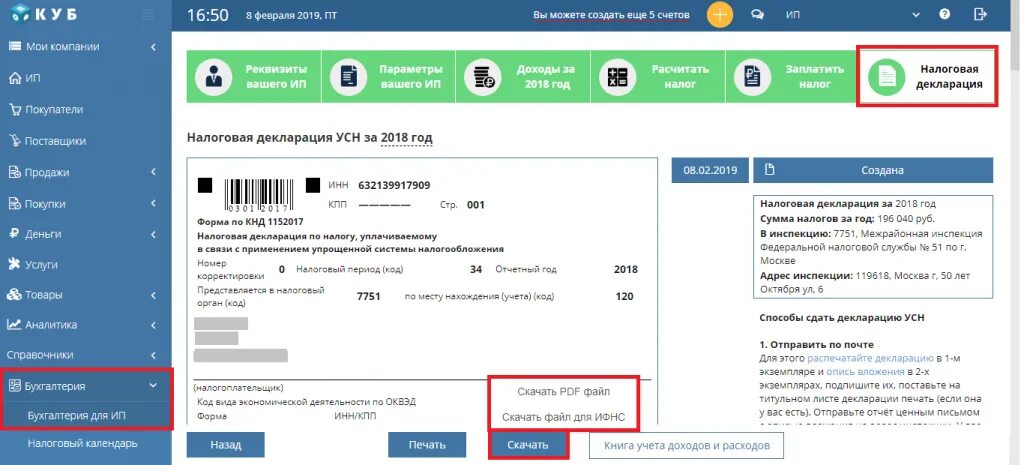
Task: Open Книга учета доходов и расходов
Action: click(686, 445)
